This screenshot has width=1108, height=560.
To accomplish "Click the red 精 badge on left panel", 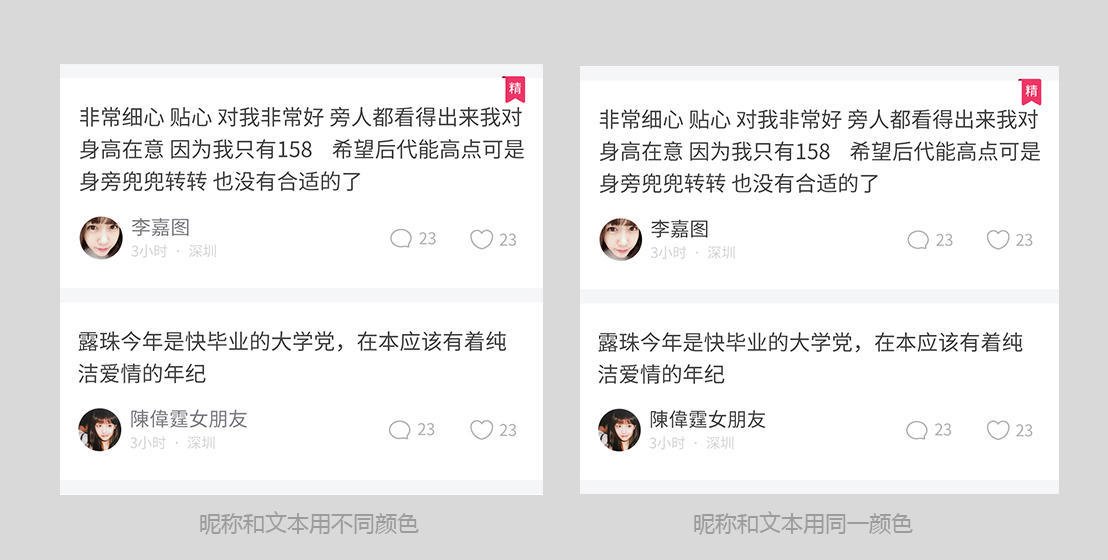I will [514, 89].
